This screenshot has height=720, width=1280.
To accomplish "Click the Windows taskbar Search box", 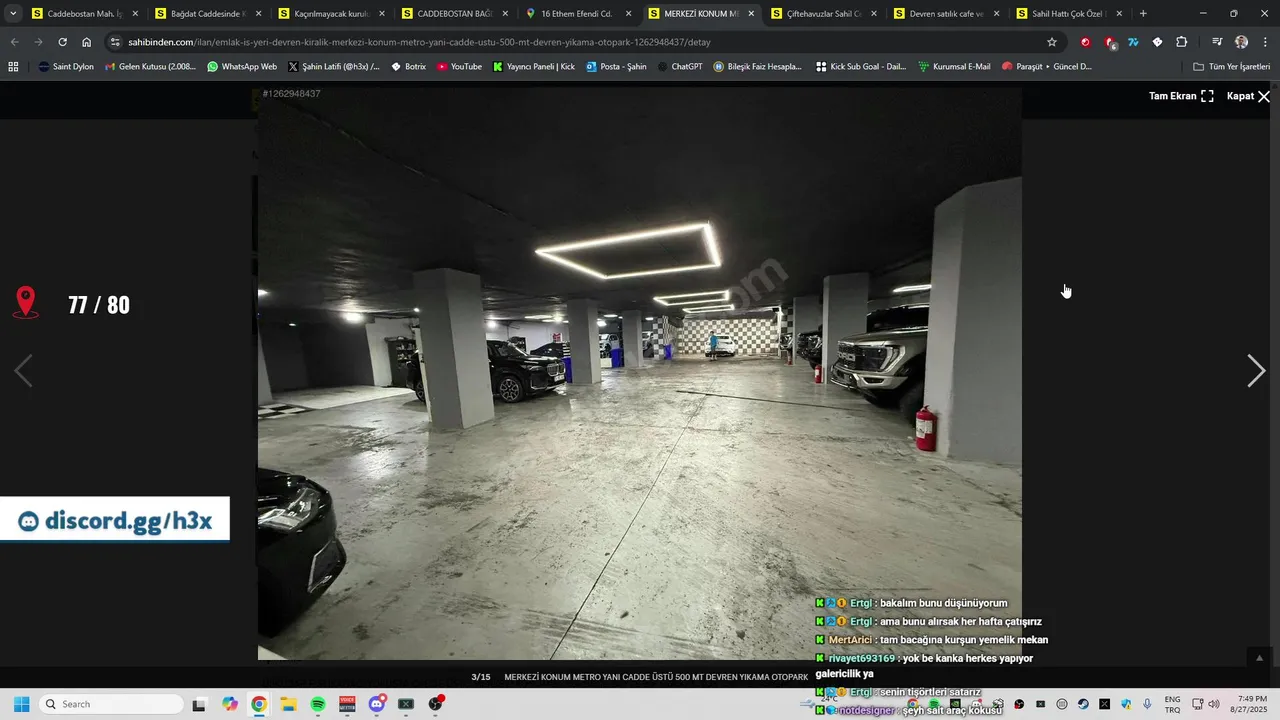I will [111, 704].
